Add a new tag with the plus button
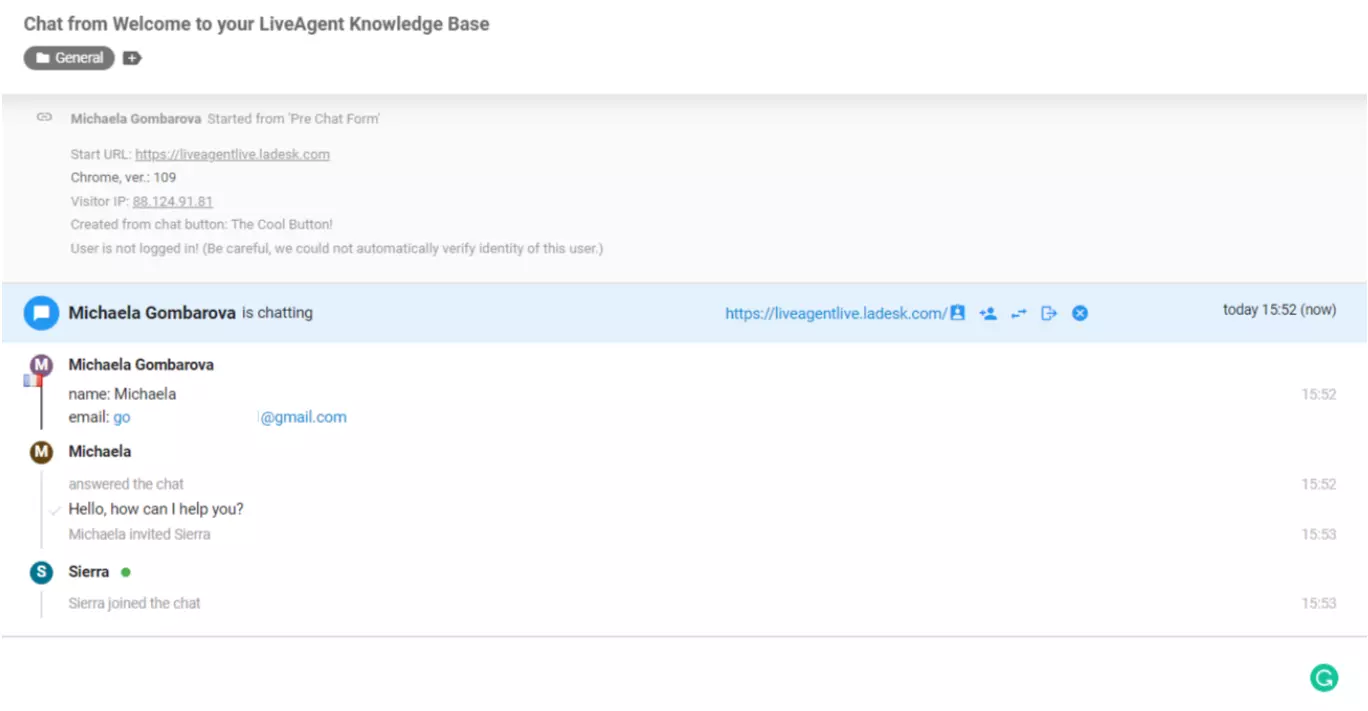This screenshot has width=1368, height=711. point(131,58)
